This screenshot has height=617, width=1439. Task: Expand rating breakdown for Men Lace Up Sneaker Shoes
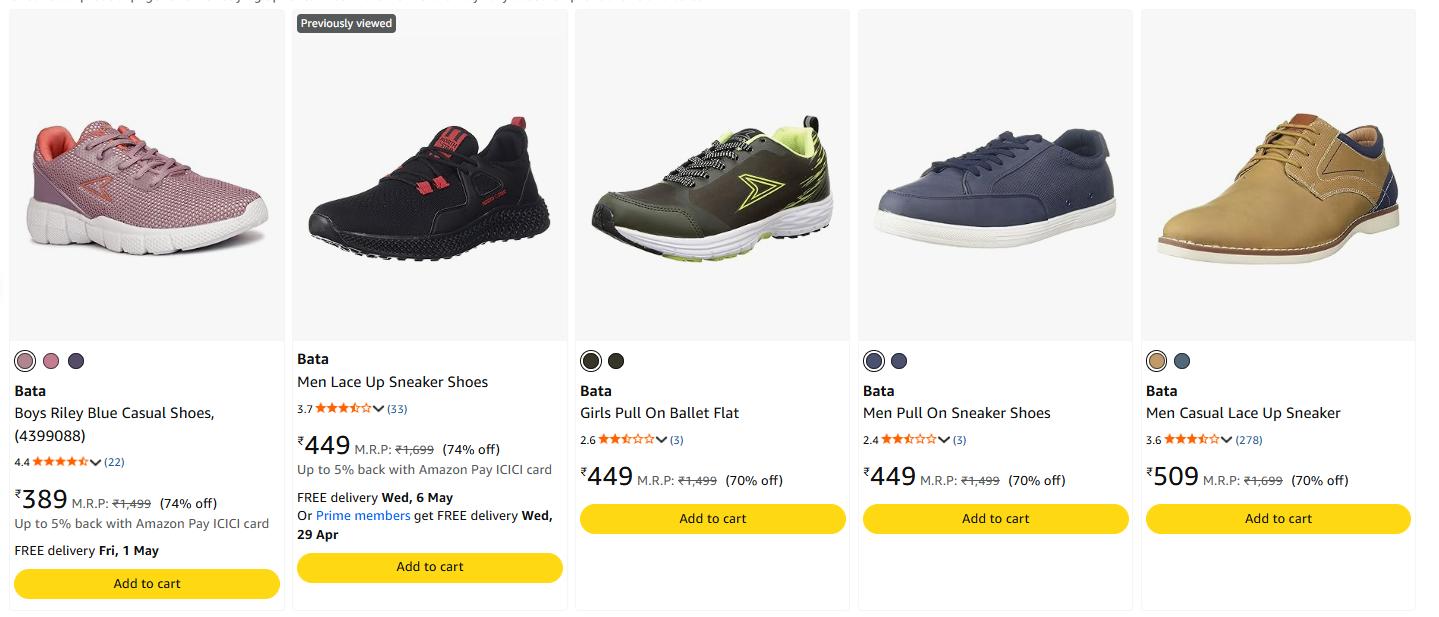point(379,409)
